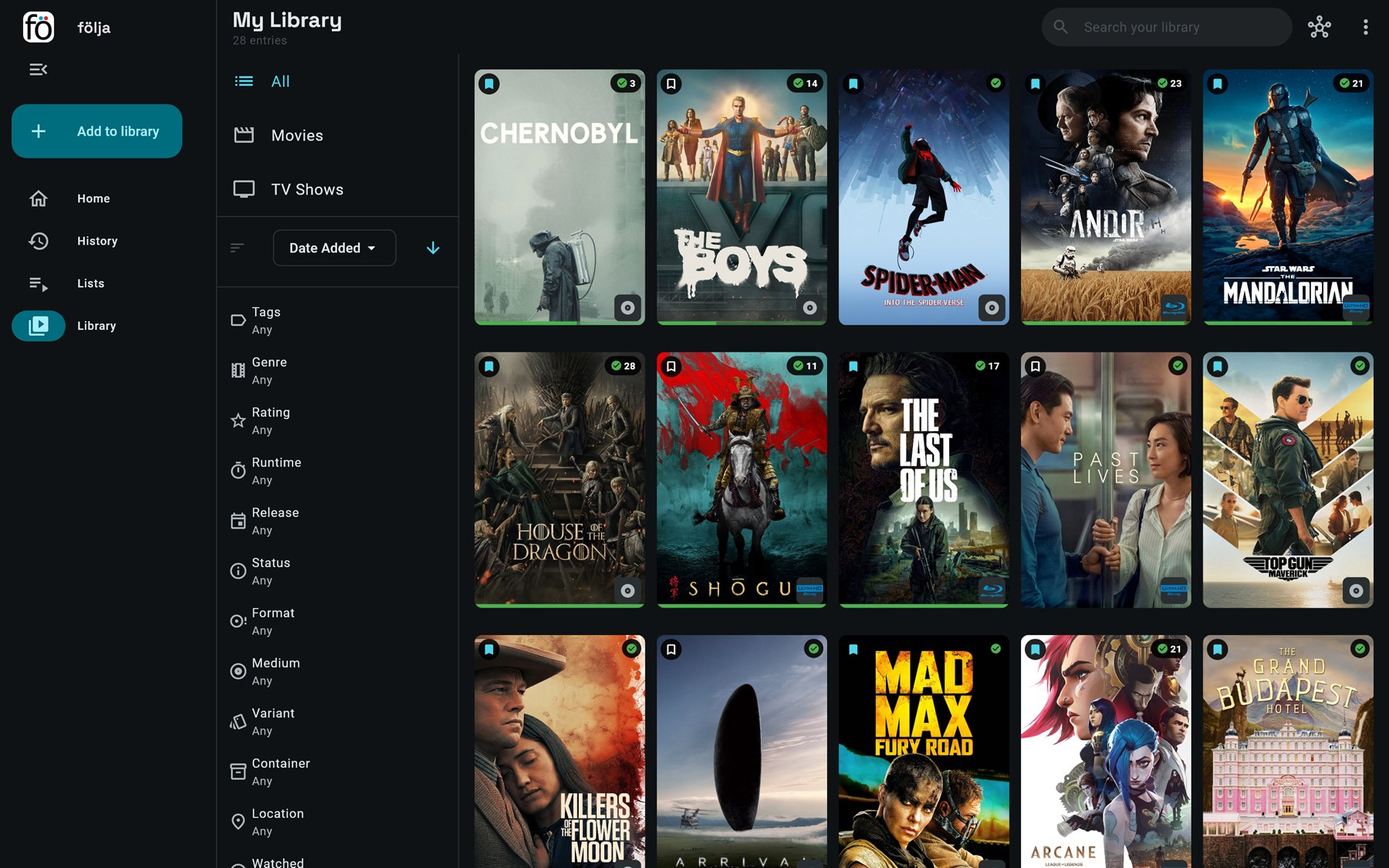Expand the Status filter
Image resolution: width=1389 pixels, height=868 pixels.
(x=337, y=571)
